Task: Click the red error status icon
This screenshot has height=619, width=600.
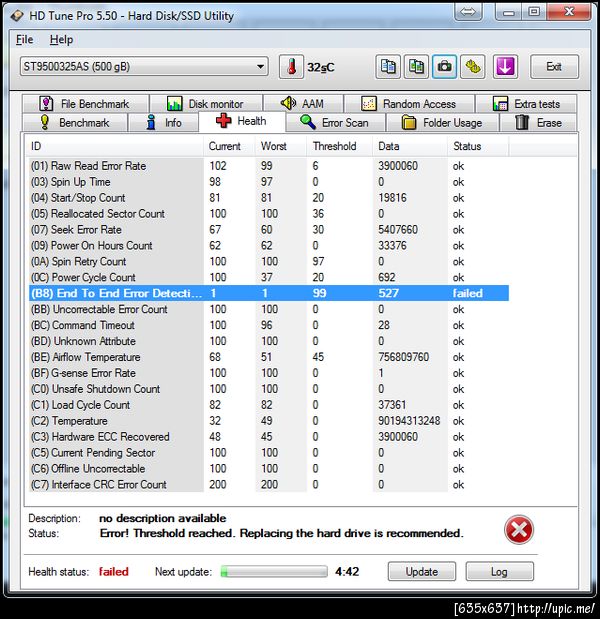Action: (519, 529)
